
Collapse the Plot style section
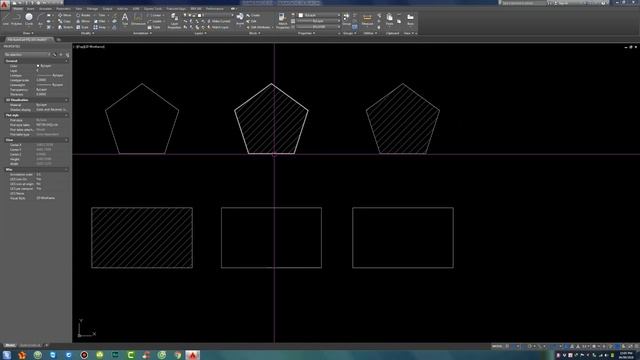point(66,116)
